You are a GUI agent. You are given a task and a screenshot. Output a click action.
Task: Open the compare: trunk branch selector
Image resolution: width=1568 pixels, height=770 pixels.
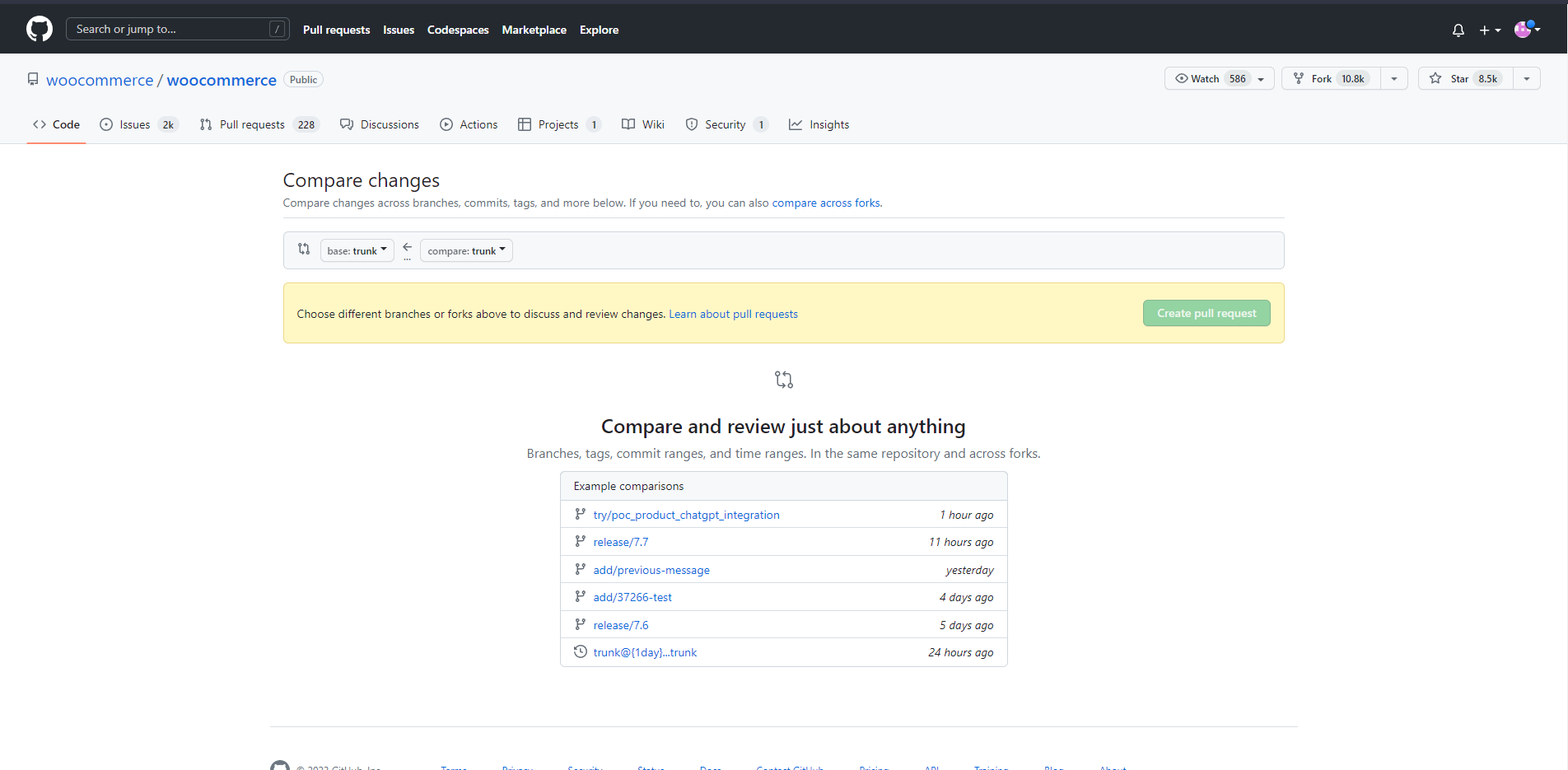tap(465, 250)
